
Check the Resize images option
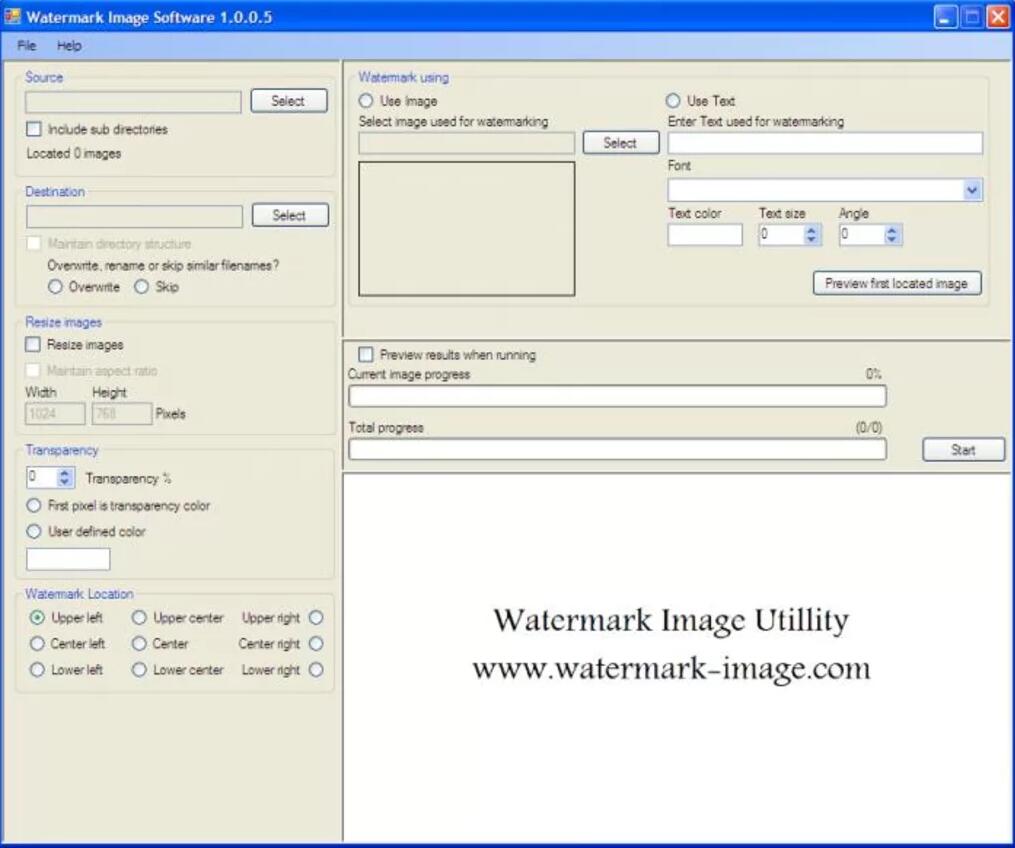[35, 345]
